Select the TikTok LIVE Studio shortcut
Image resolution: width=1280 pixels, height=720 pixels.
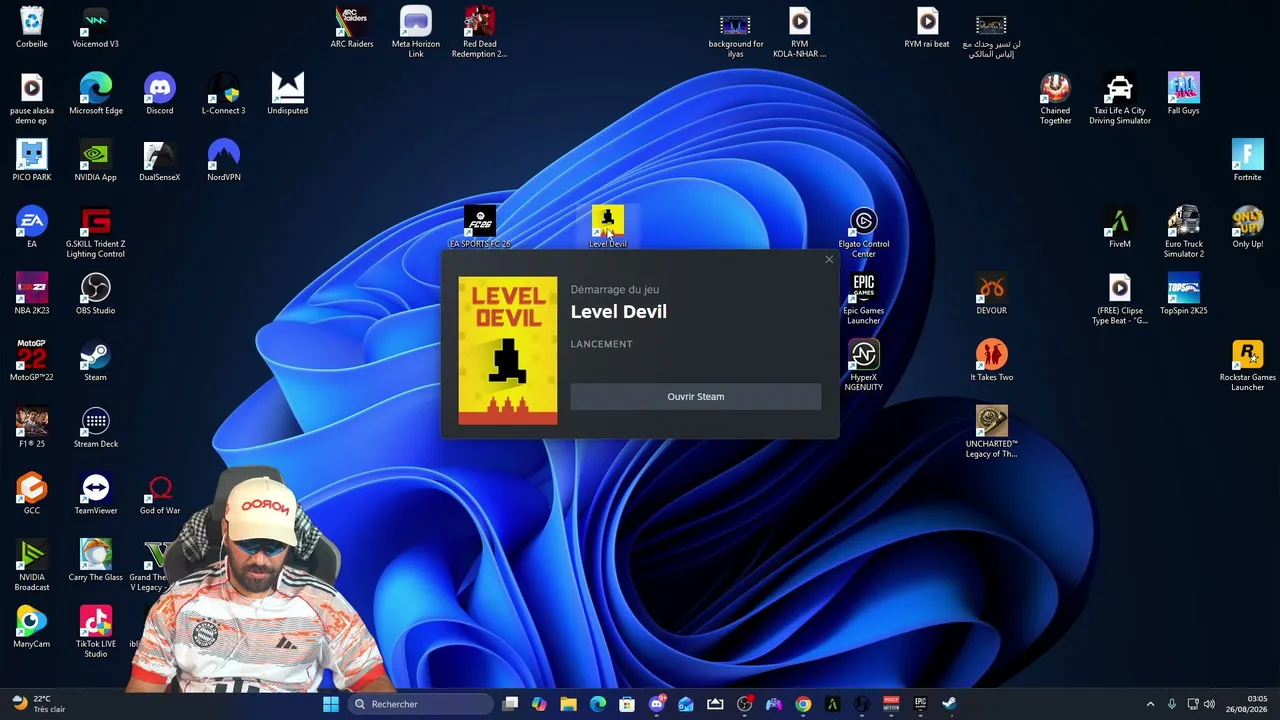click(96, 632)
